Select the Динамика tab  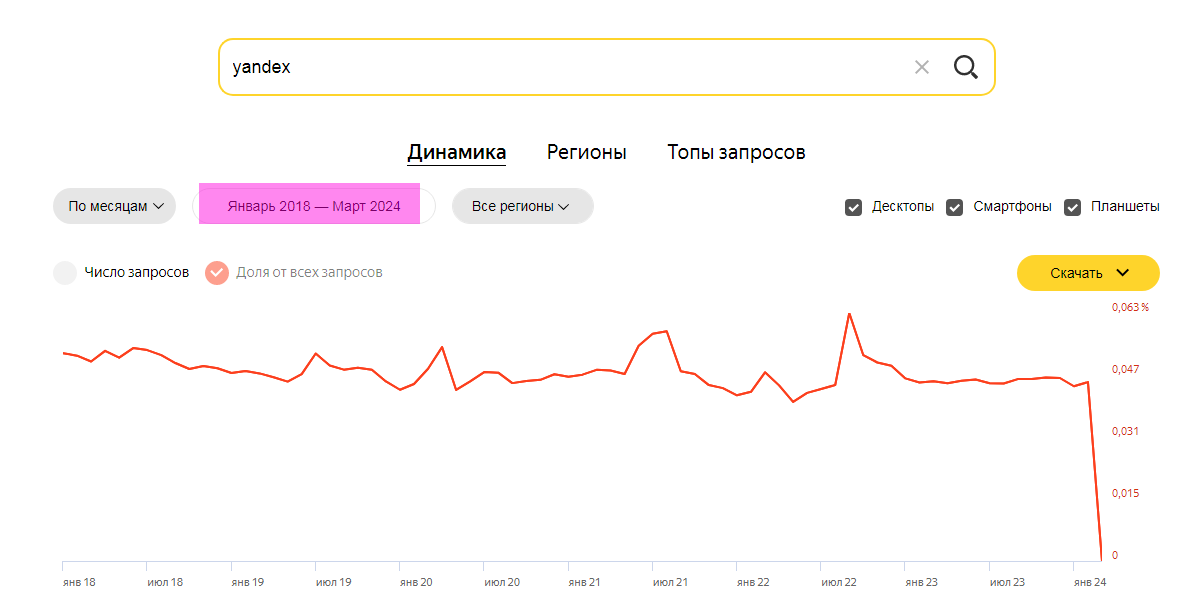pyautogui.click(x=456, y=153)
